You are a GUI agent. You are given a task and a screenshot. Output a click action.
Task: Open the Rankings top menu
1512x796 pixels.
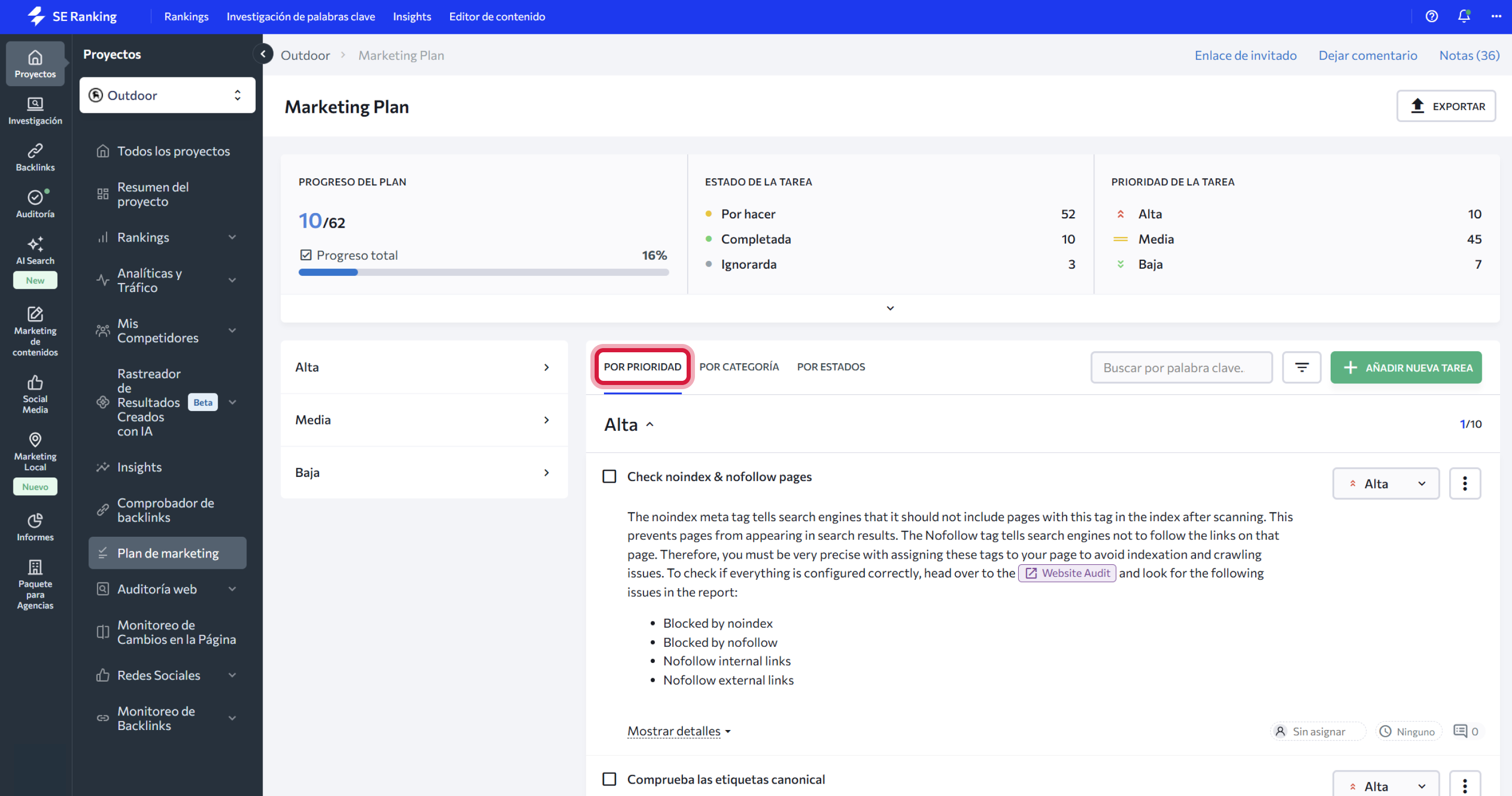tap(186, 17)
